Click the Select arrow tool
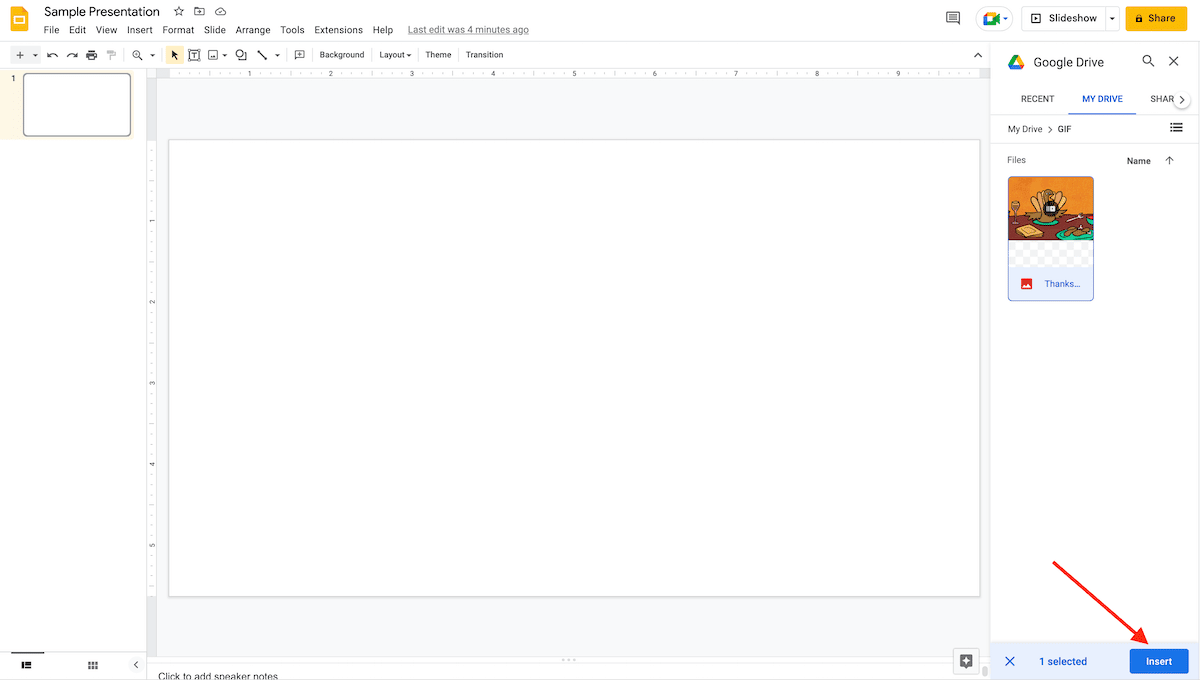This screenshot has height=680, width=1200. point(174,54)
